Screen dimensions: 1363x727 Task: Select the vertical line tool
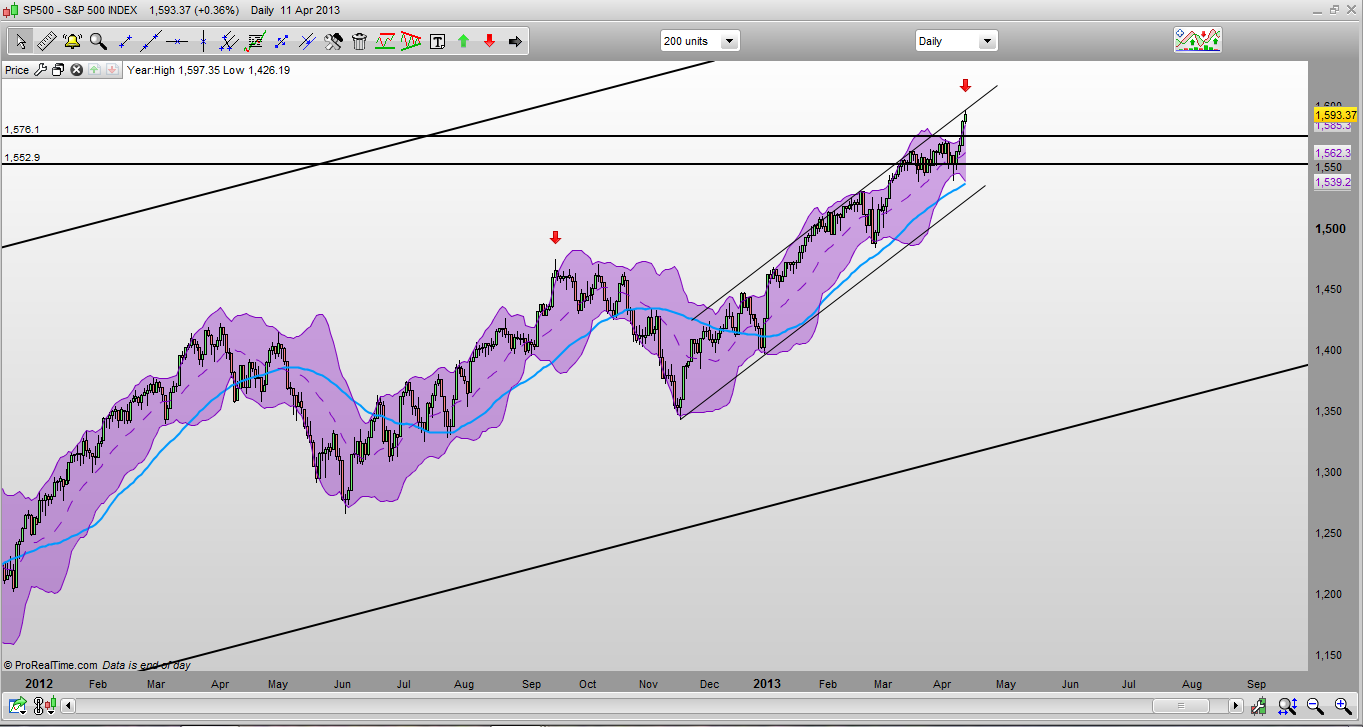point(203,41)
